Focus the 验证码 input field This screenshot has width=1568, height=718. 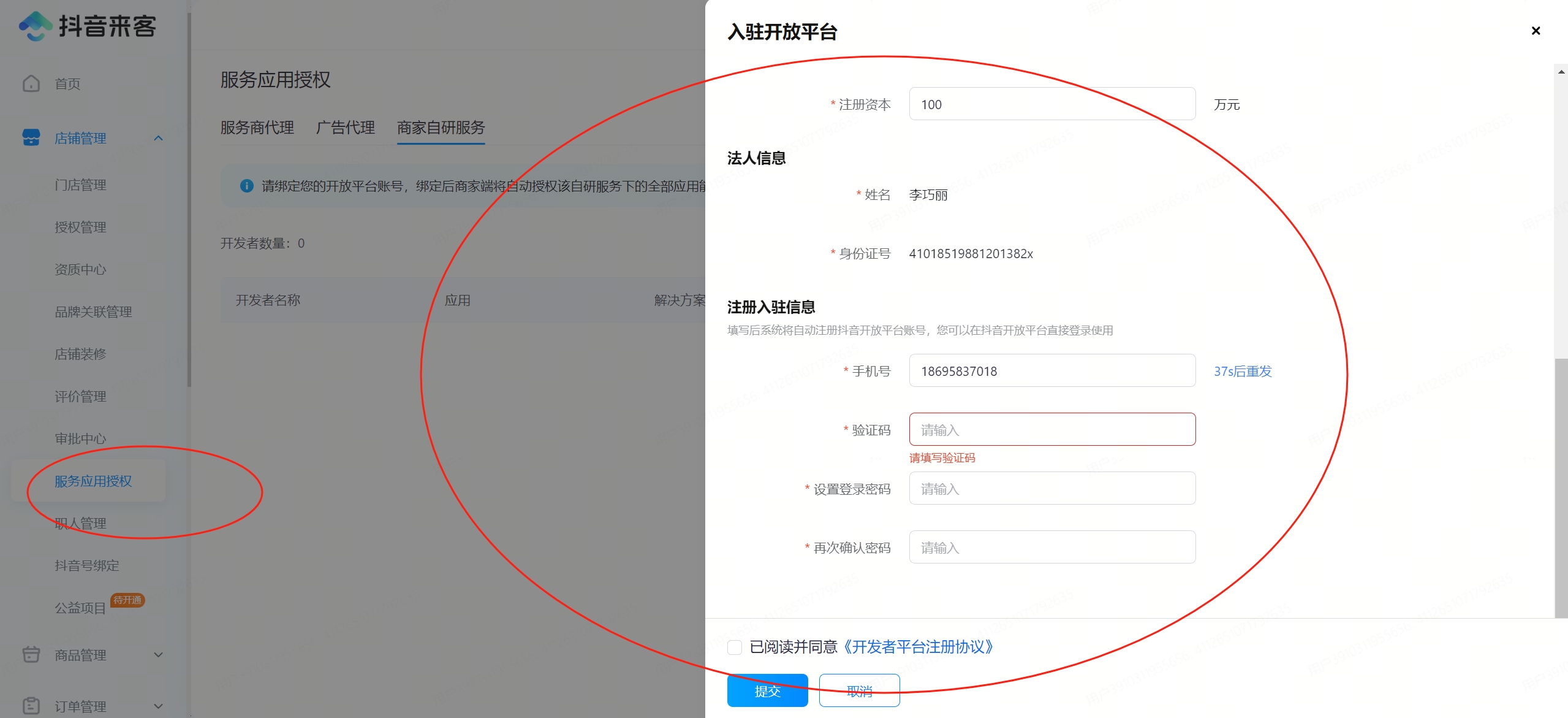[x=1051, y=429]
